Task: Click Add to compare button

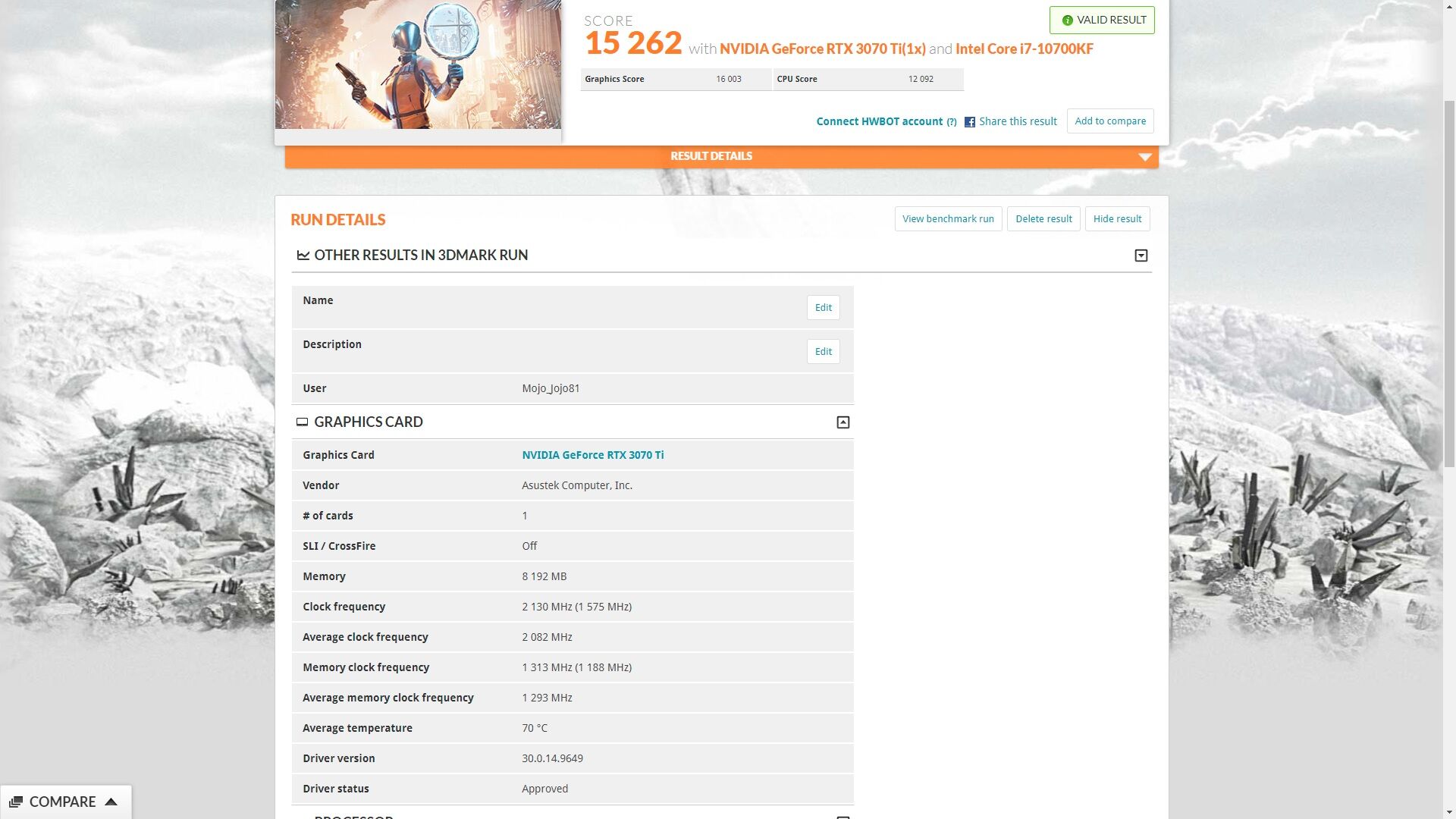Action: click(1109, 121)
